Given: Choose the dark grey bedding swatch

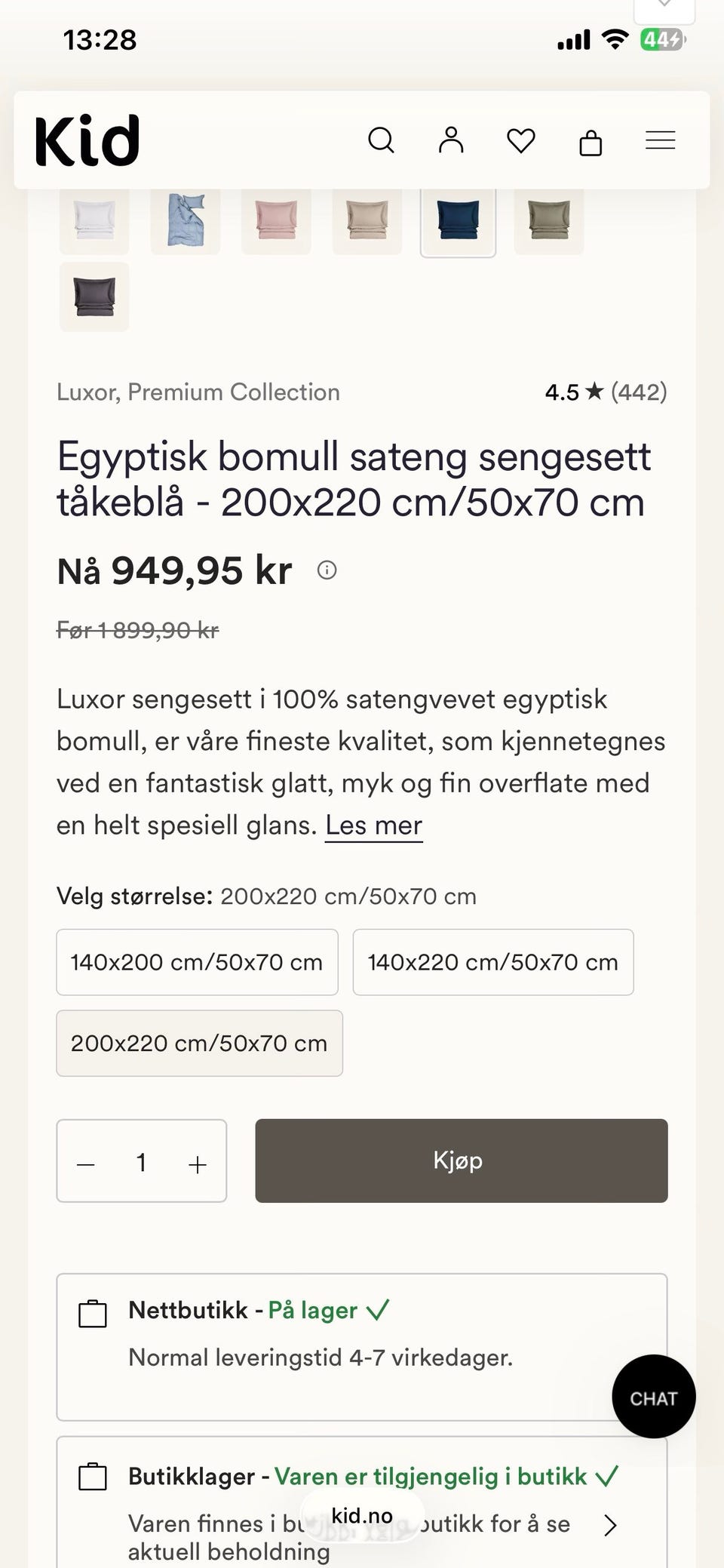Looking at the screenshot, I should pyautogui.click(x=94, y=297).
